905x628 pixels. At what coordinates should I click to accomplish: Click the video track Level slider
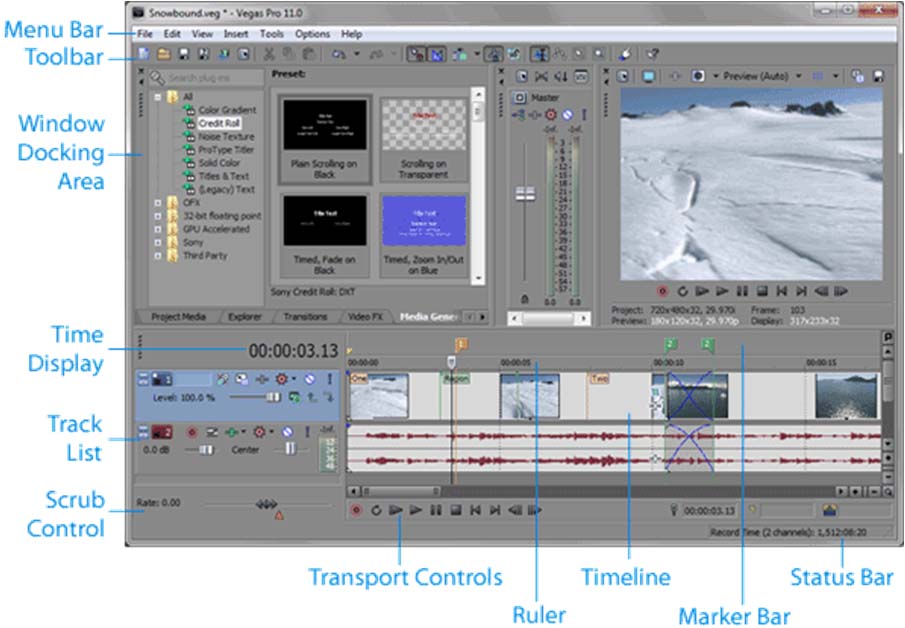[x=255, y=397]
